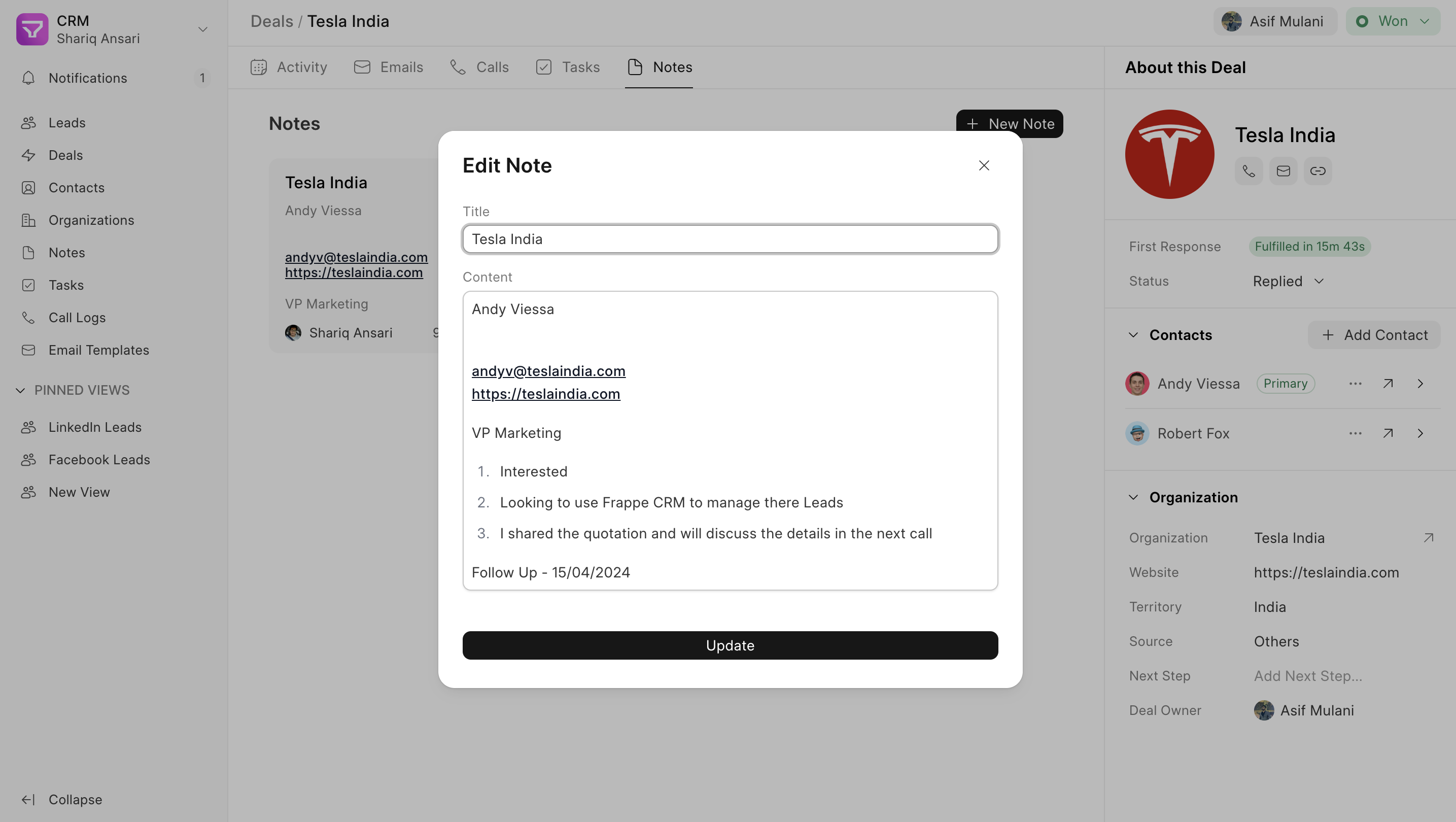Collapse the PINNED VIEWS section
Screen dimensions: 1456x822
pos(20,391)
